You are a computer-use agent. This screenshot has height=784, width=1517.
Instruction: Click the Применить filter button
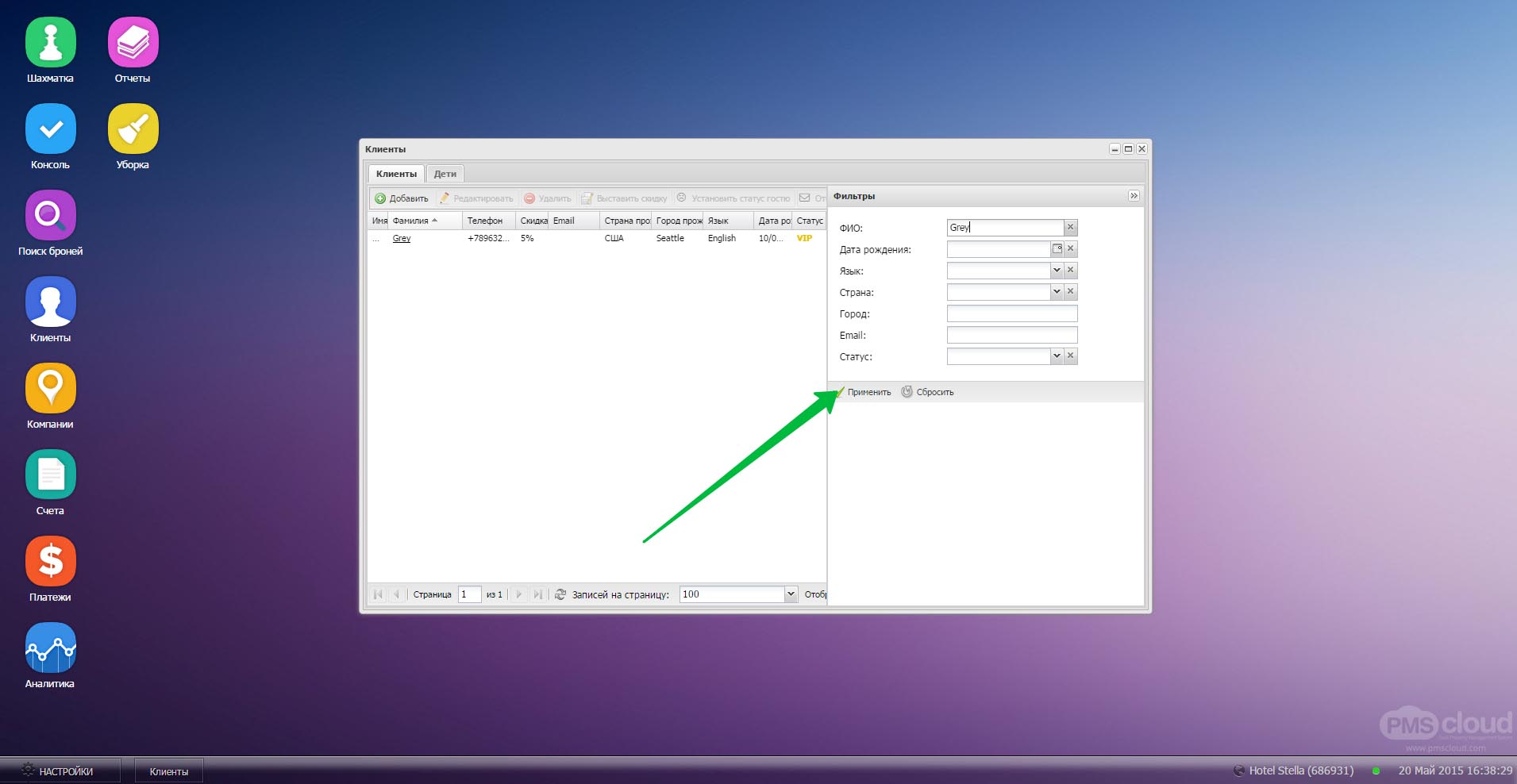863,392
